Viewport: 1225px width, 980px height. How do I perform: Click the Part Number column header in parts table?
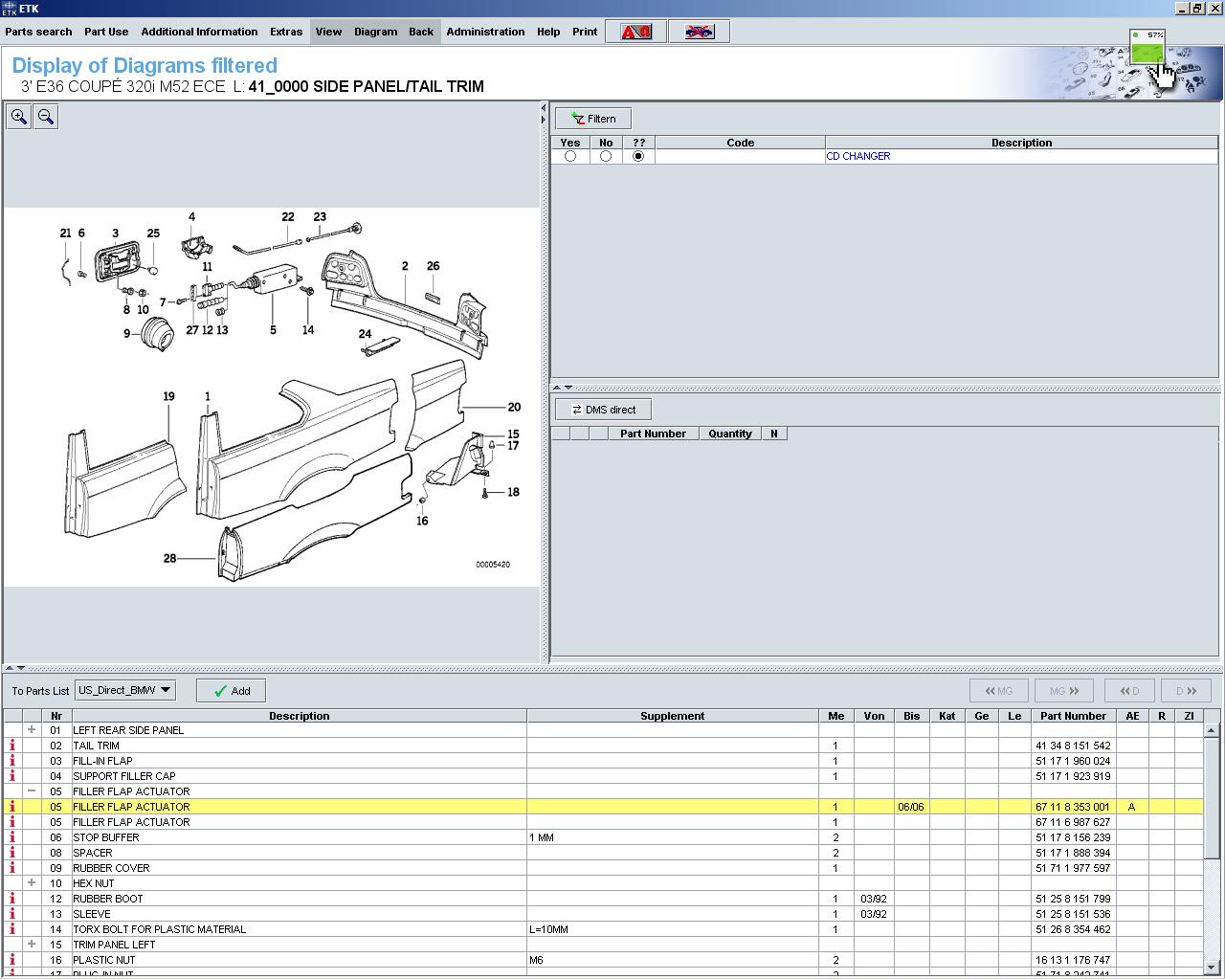(x=1073, y=716)
